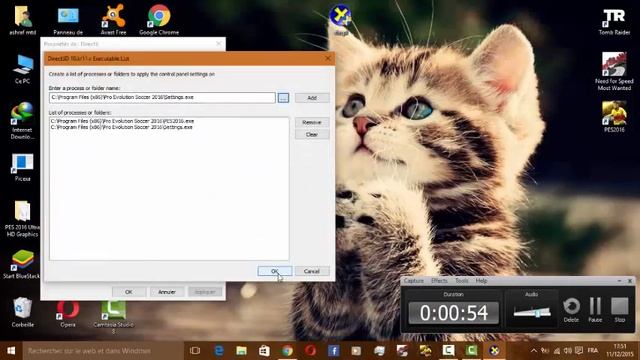Select the Need for Speed Most Wanted icon

614,70
